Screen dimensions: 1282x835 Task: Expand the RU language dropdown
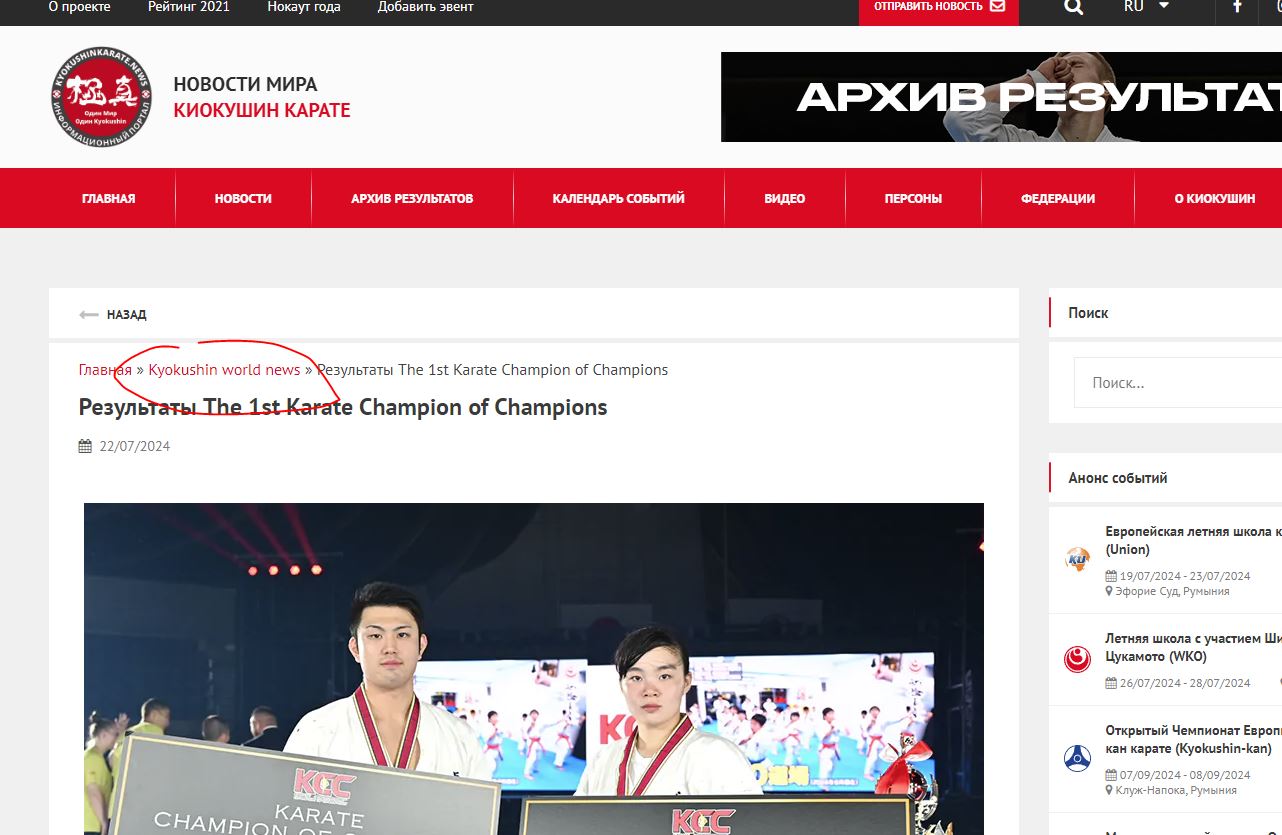(1146, 6)
